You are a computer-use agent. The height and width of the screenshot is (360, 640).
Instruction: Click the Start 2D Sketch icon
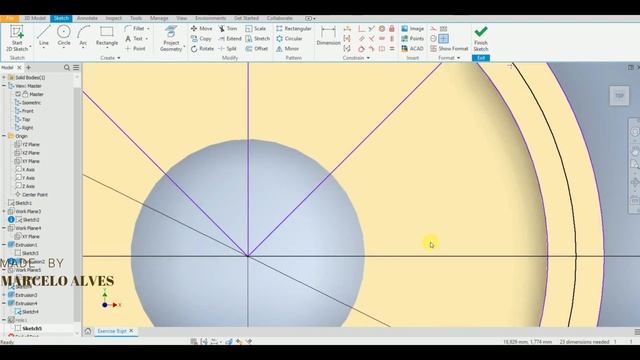pos(17,32)
